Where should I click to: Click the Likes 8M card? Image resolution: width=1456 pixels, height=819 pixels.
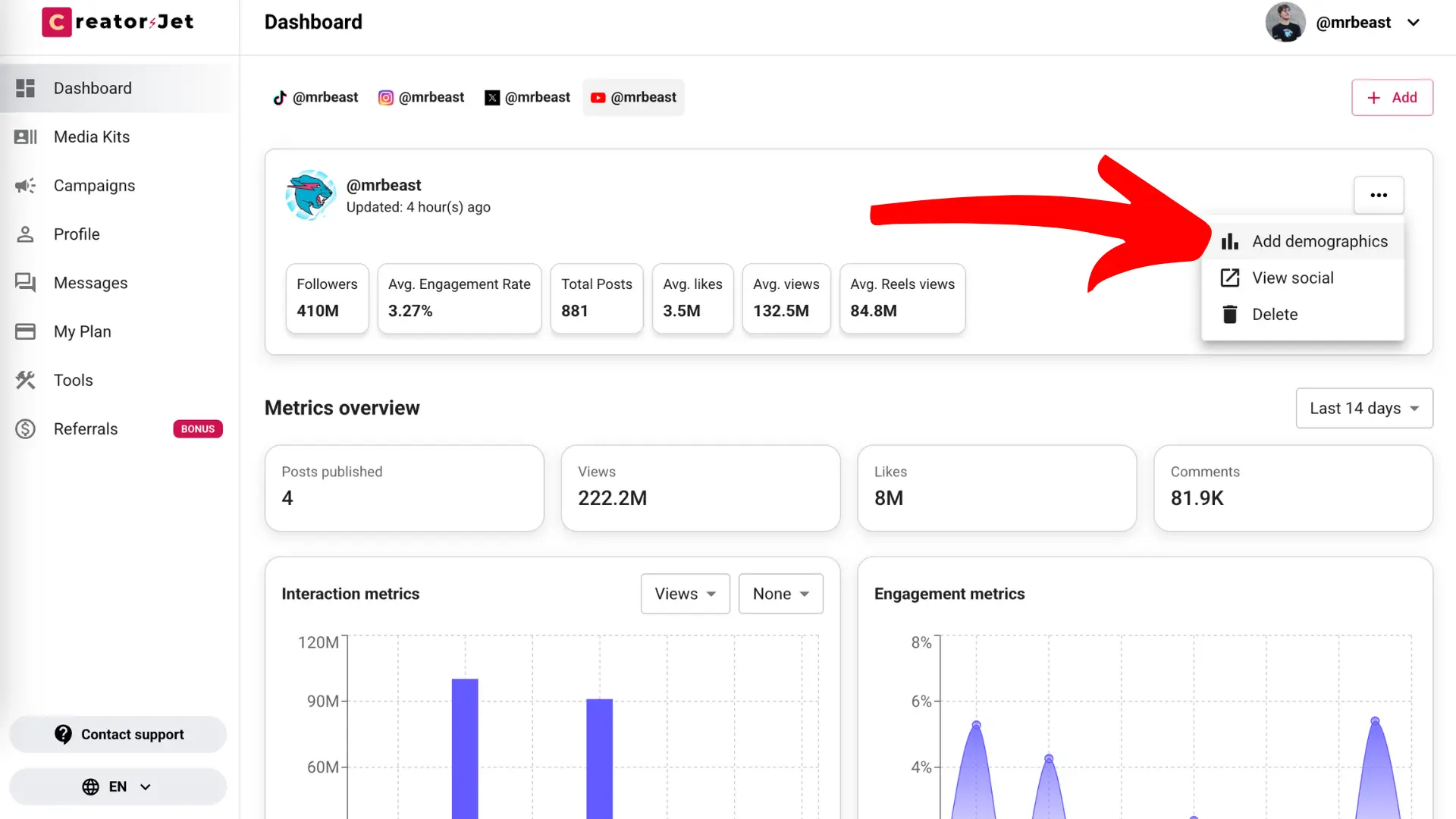point(997,488)
